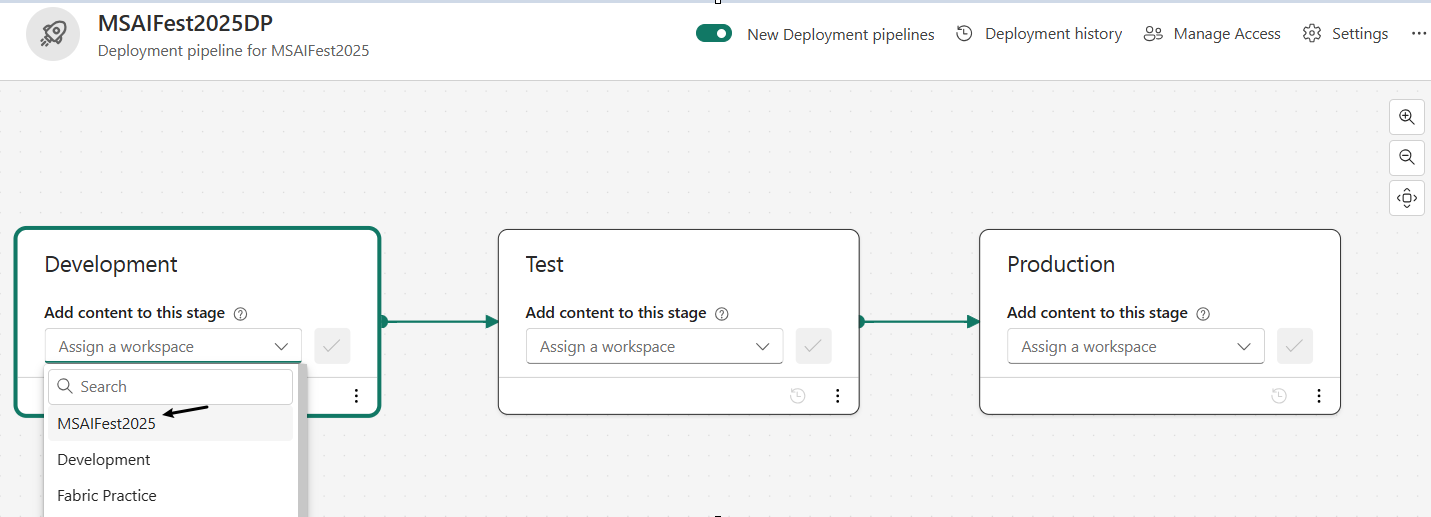The height and width of the screenshot is (517, 1431).
Task: Click Test stage assign checkmark button
Action: [x=814, y=346]
